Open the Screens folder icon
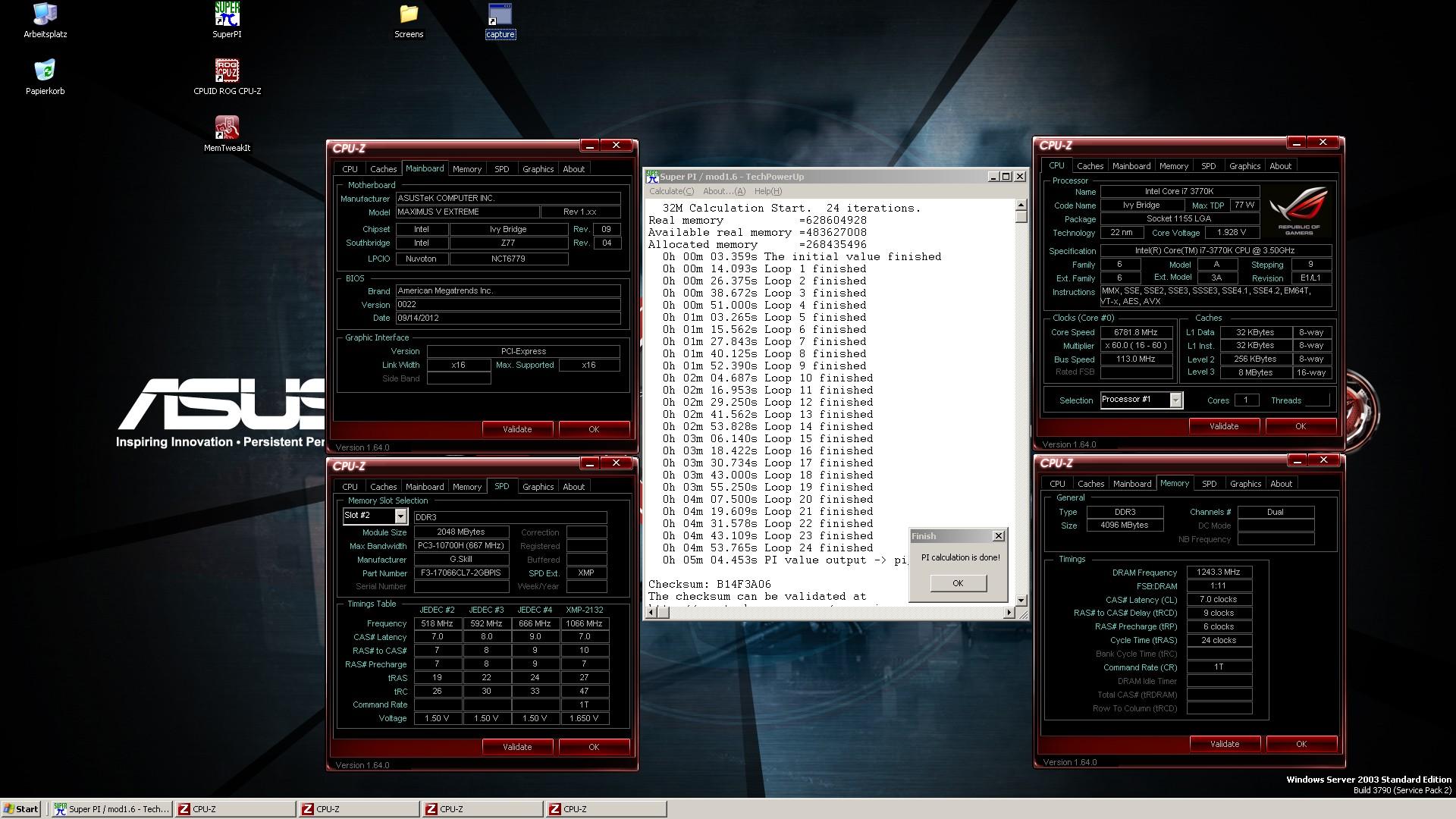The image size is (1456, 819). pyautogui.click(x=409, y=20)
